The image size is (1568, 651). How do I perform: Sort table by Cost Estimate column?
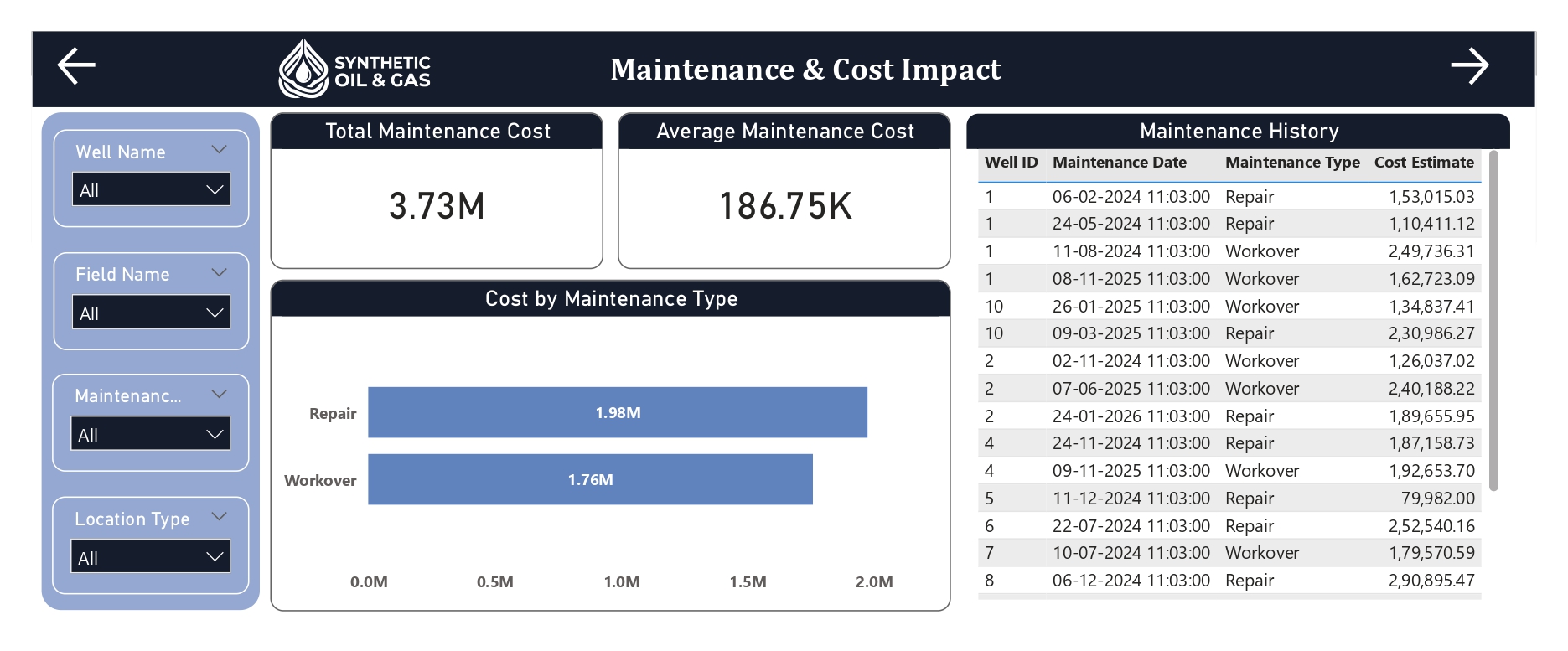[x=1424, y=163]
